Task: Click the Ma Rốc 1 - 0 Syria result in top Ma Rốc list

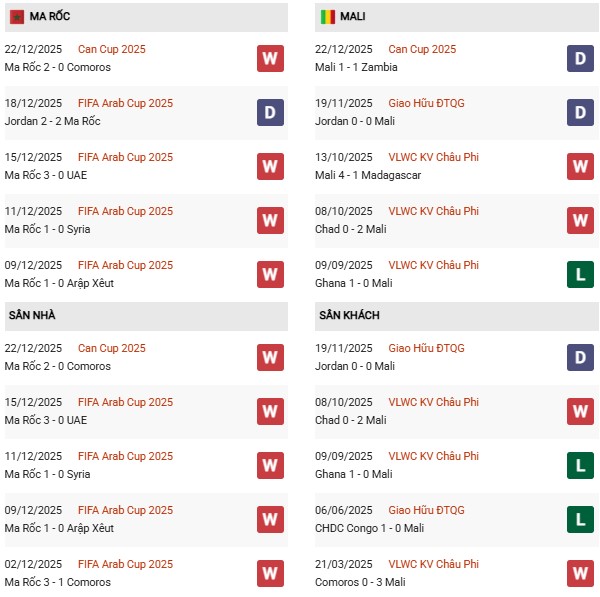Action: click(x=47, y=229)
